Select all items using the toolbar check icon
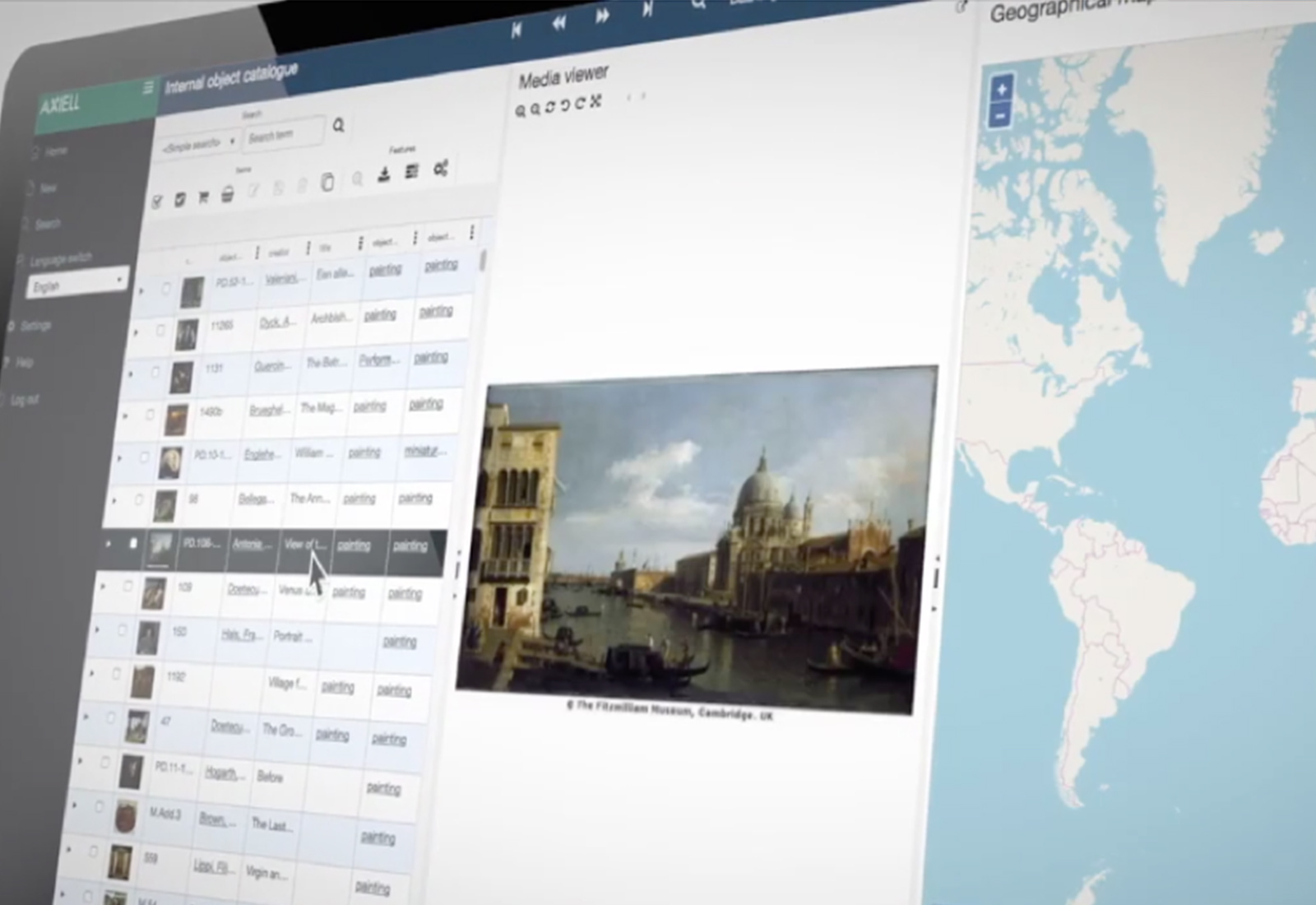1316x905 pixels. point(156,199)
